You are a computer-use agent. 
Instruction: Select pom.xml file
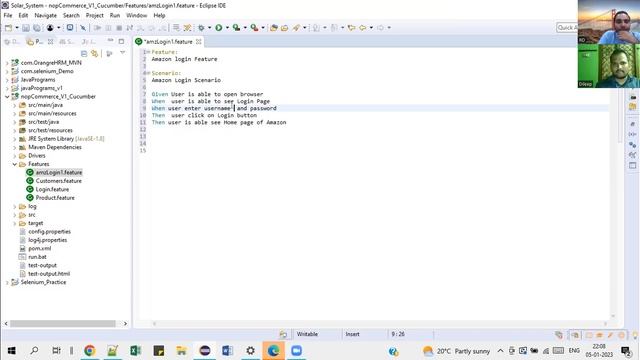[x=40, y=249]
